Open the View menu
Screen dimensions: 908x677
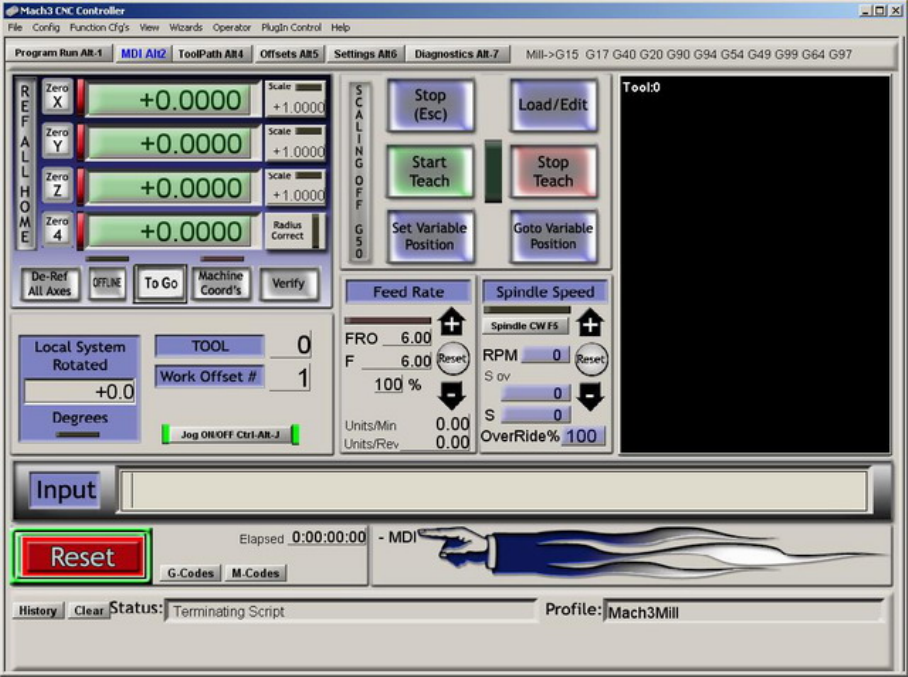[149, 27]
